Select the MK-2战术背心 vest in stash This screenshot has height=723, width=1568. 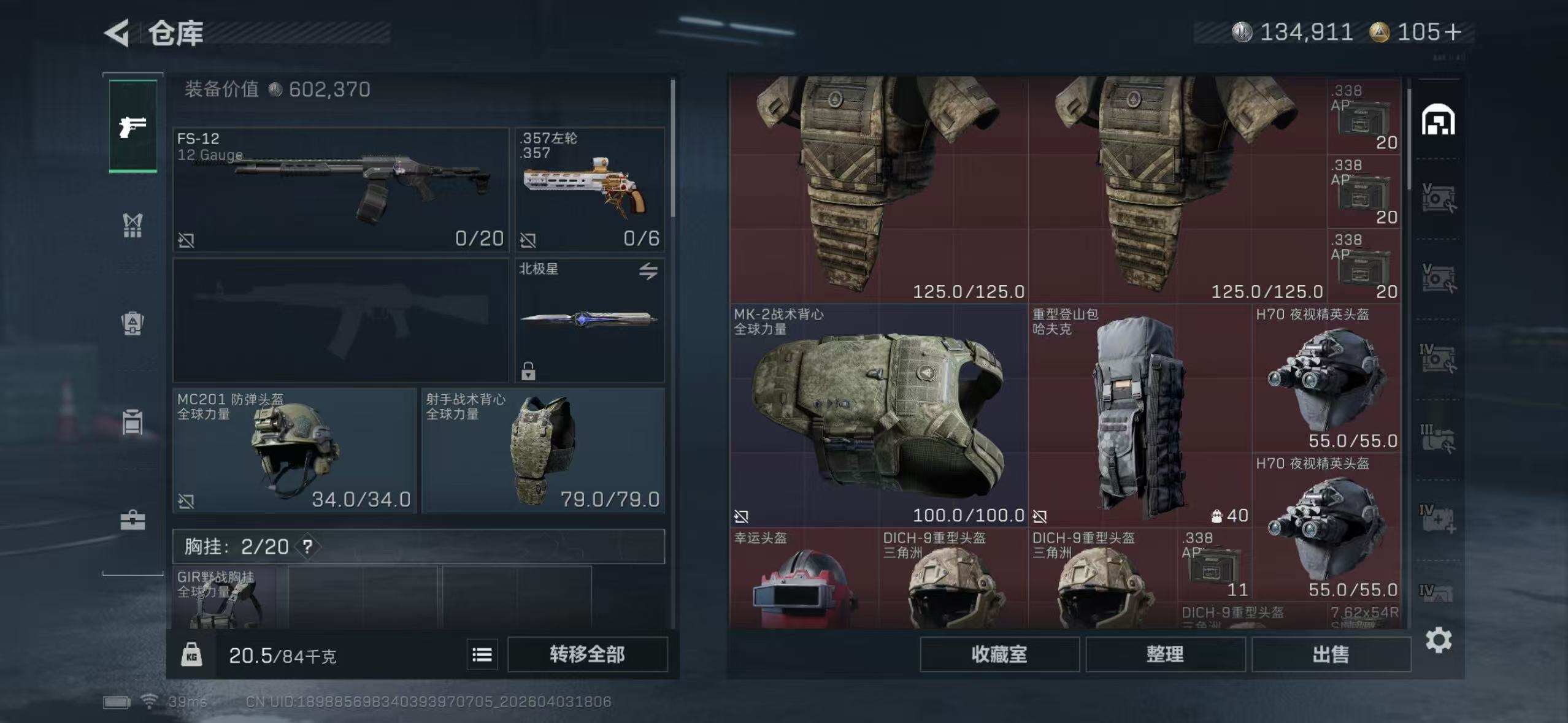[878, 415]
